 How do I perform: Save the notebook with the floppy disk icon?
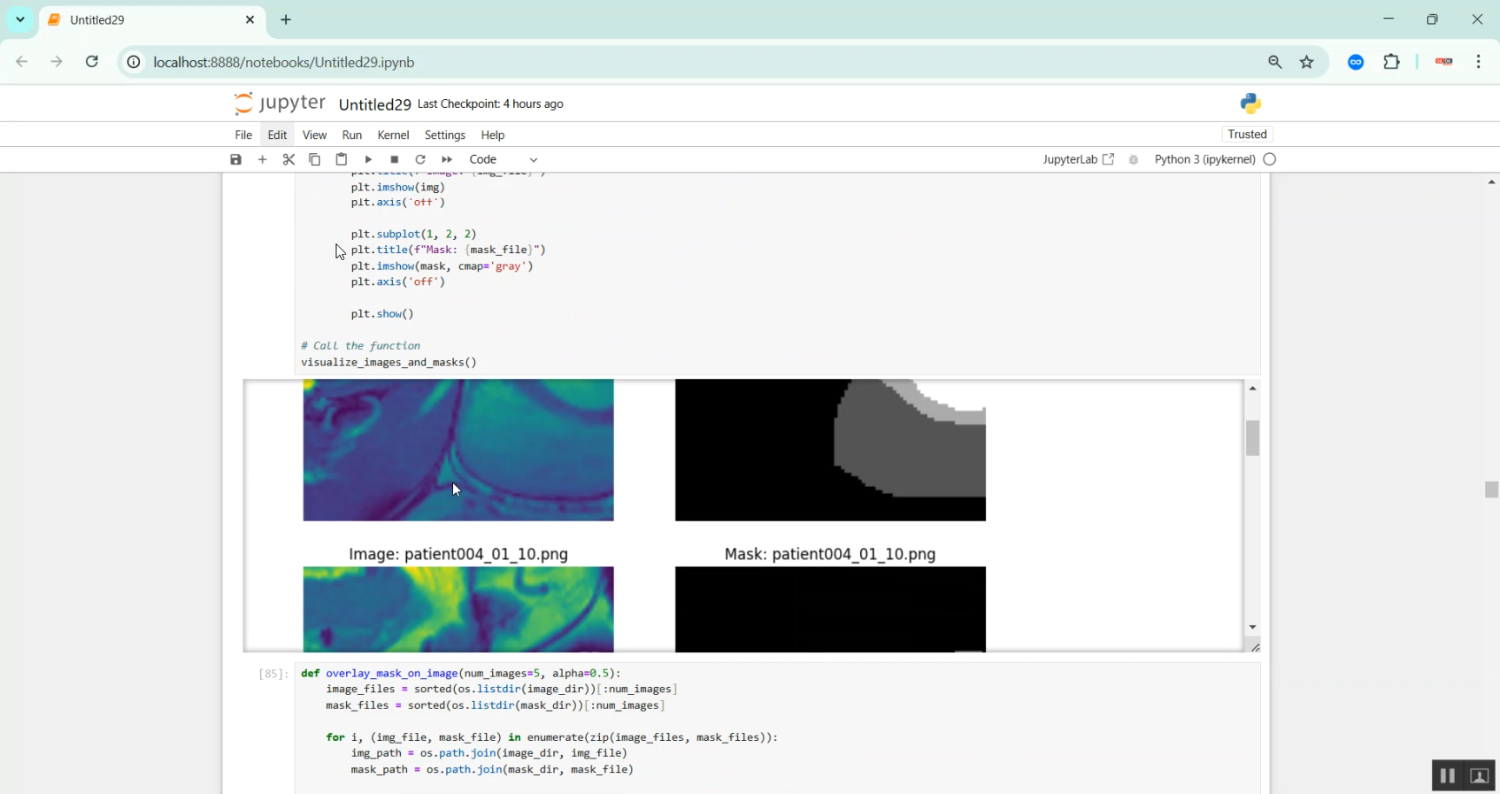pos(236,160)
